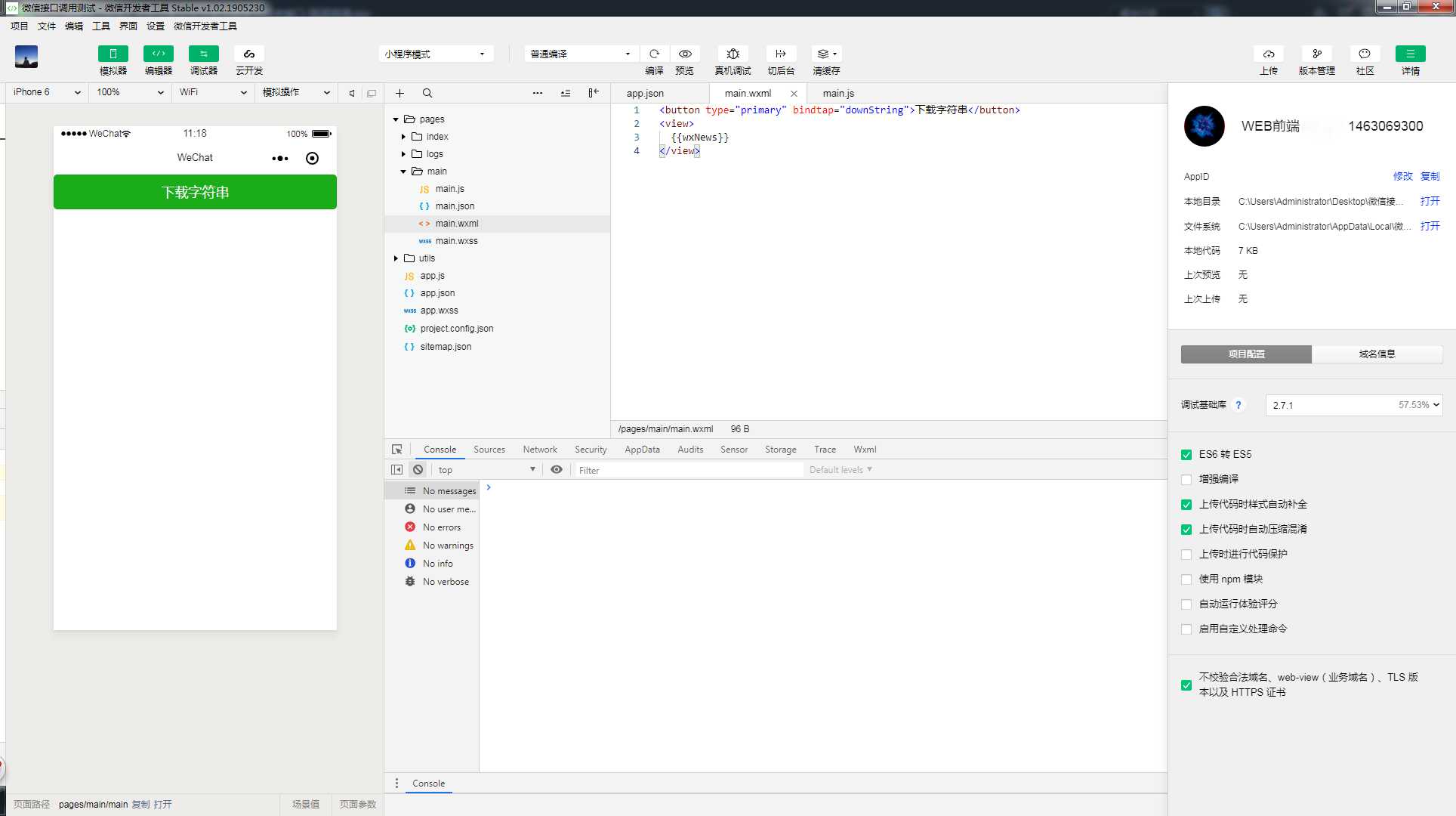
Task: Click the background switch (切后台) icon
Action: (781, 54)
